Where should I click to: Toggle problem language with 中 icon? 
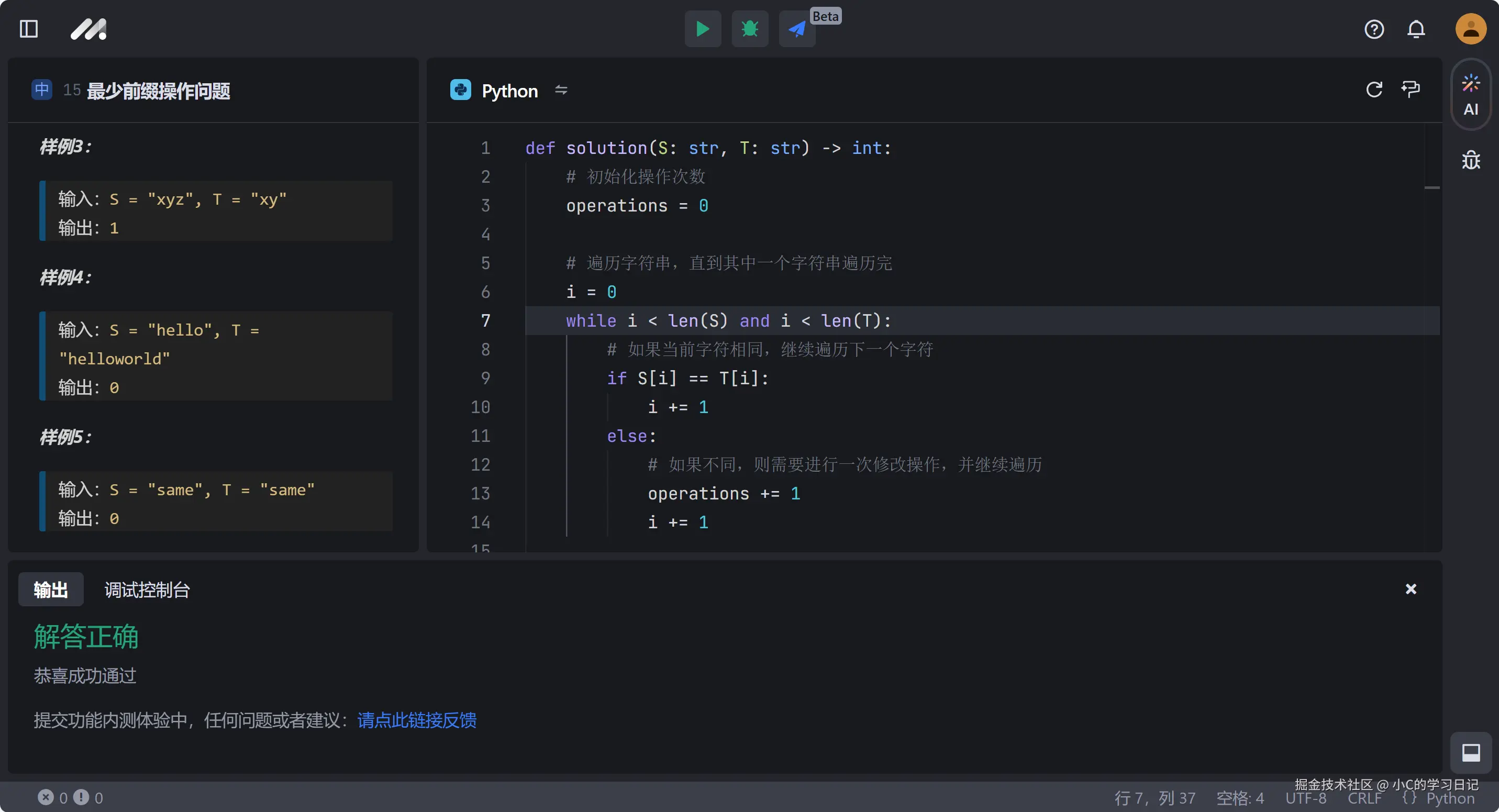pyautogui.click(x=42, y=90)
